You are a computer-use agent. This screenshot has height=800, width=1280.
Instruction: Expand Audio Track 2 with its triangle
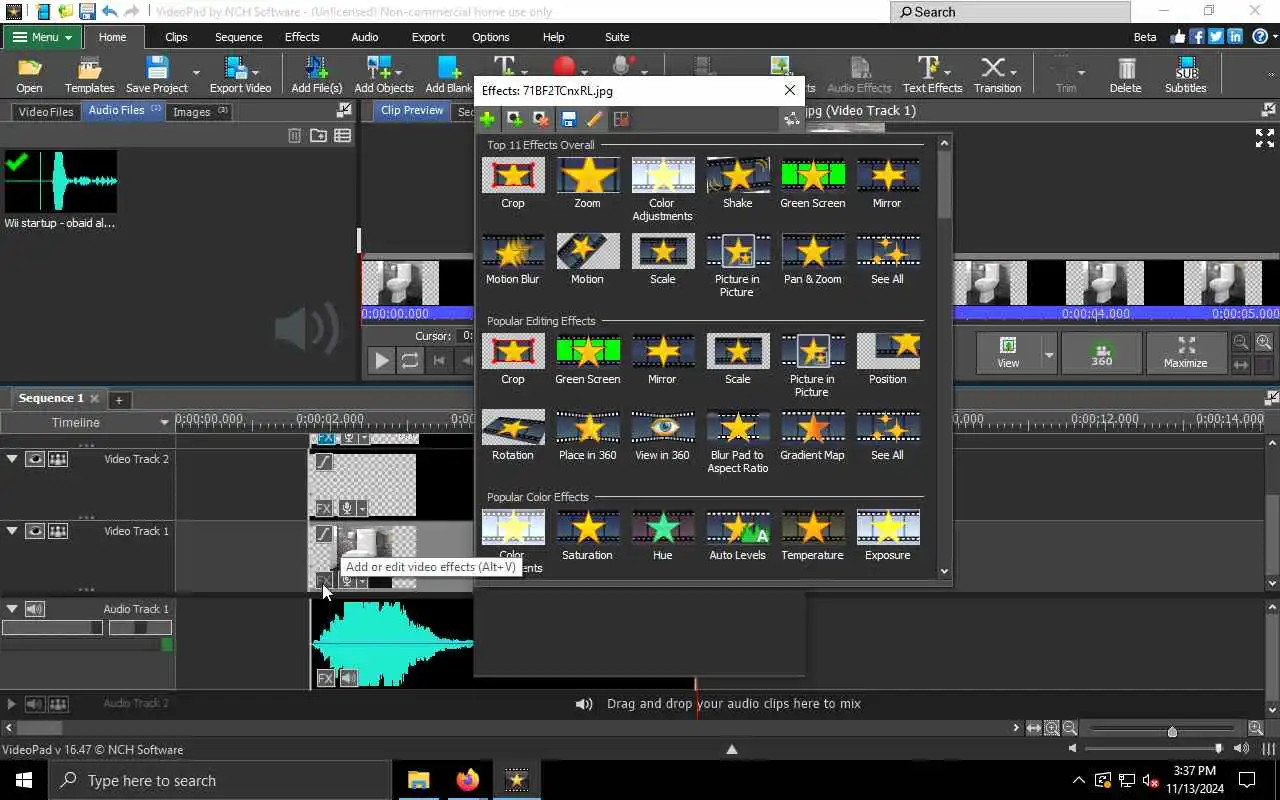pyautogui.click(x=12, y=704)
